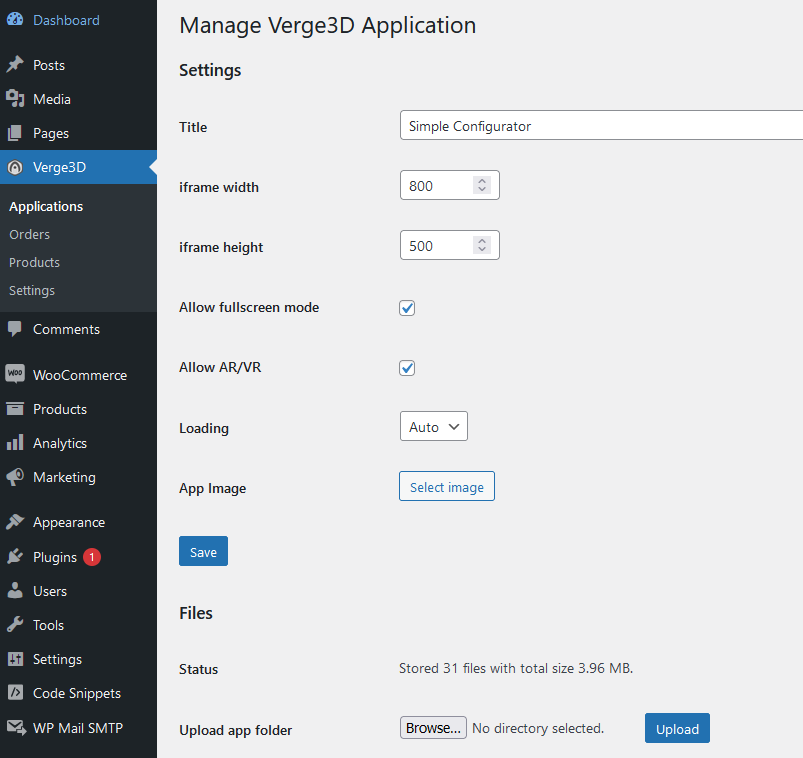Open the Verge3D menu label
This screenshot has height=758, width=803.
59,167
